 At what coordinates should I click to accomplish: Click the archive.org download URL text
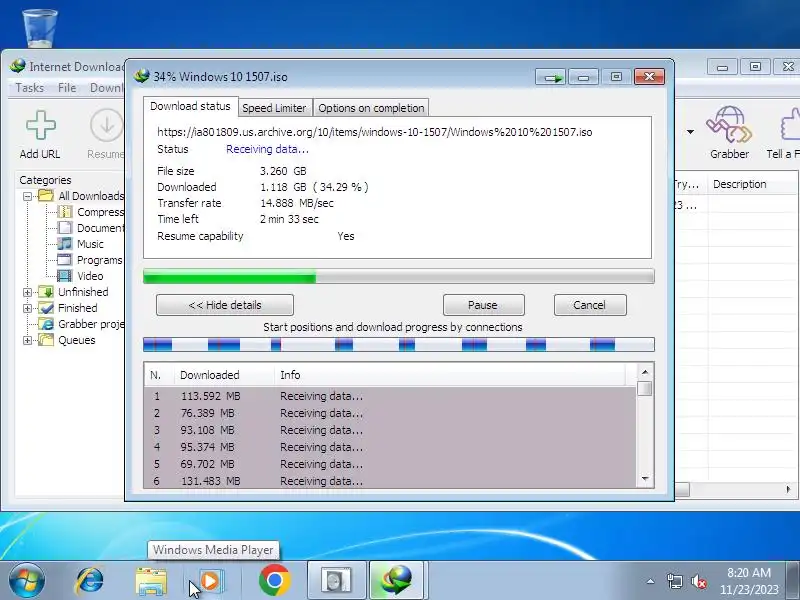[x=374, y=132]
